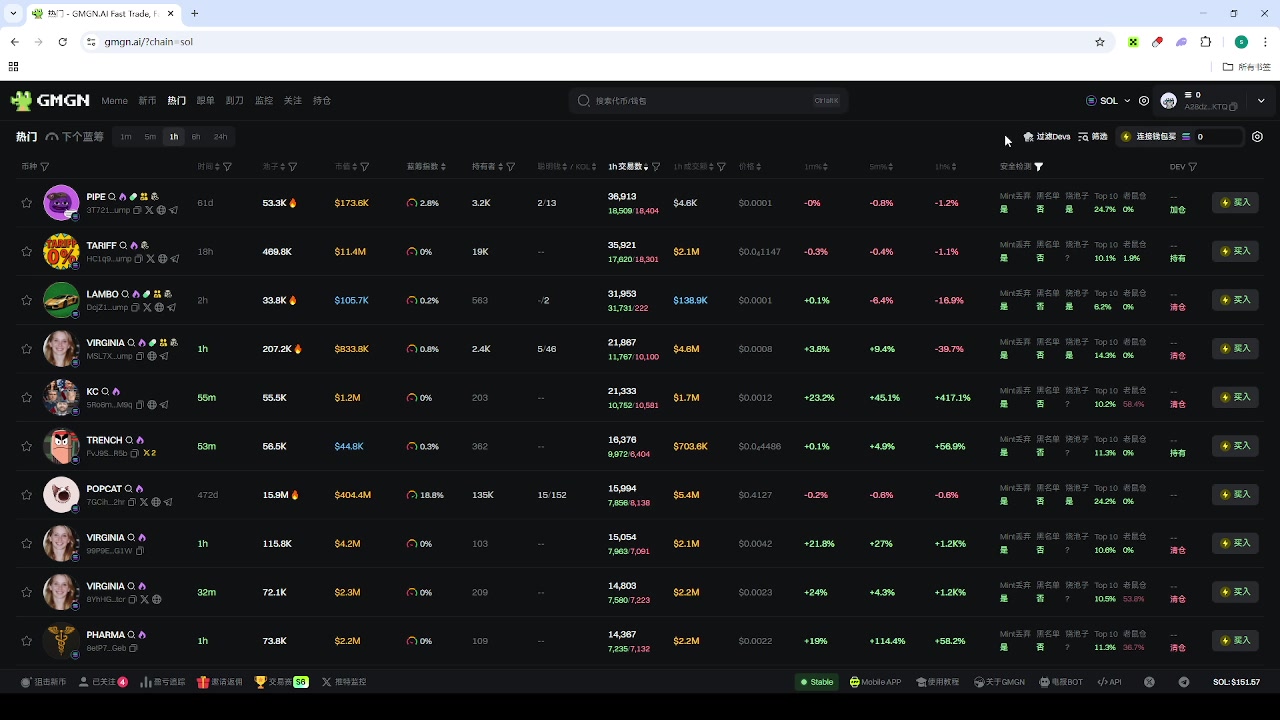The height and width of the screenshot is (720, 1280).
Task: Switch to the Meme tab
Action: (114, 101)
